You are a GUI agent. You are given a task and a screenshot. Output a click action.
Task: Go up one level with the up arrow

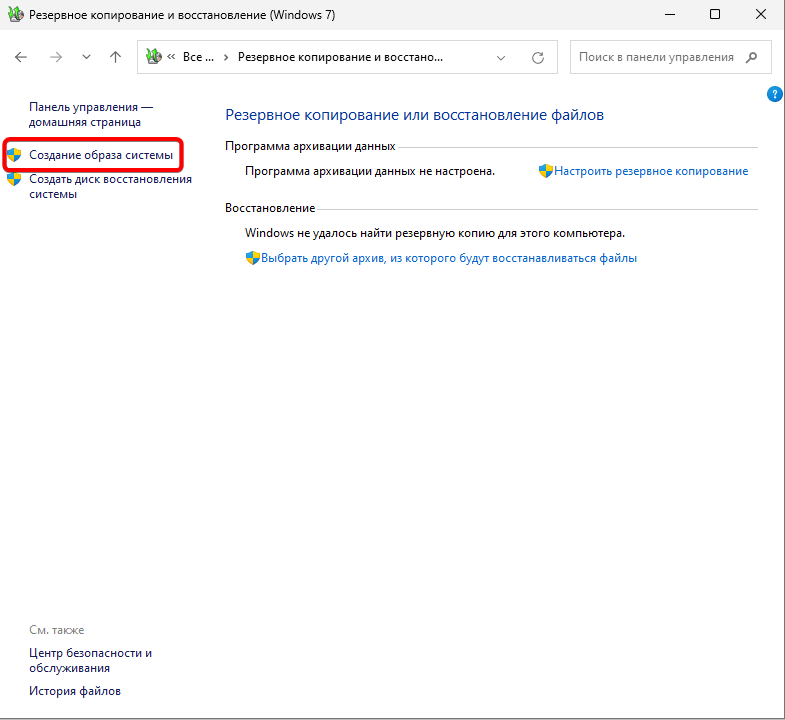click(116, 57)
